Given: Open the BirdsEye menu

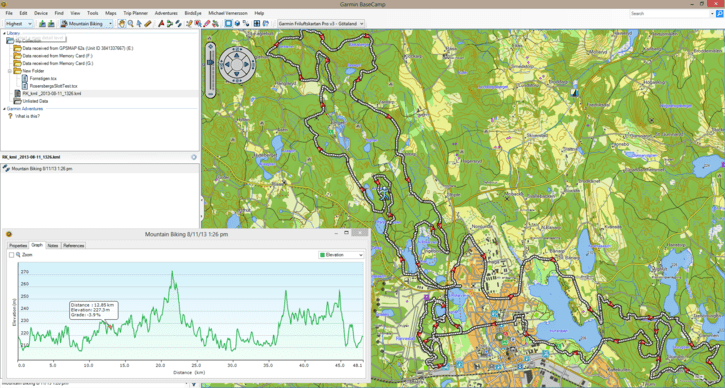Looking at the screenshot, I should (193, 13).
